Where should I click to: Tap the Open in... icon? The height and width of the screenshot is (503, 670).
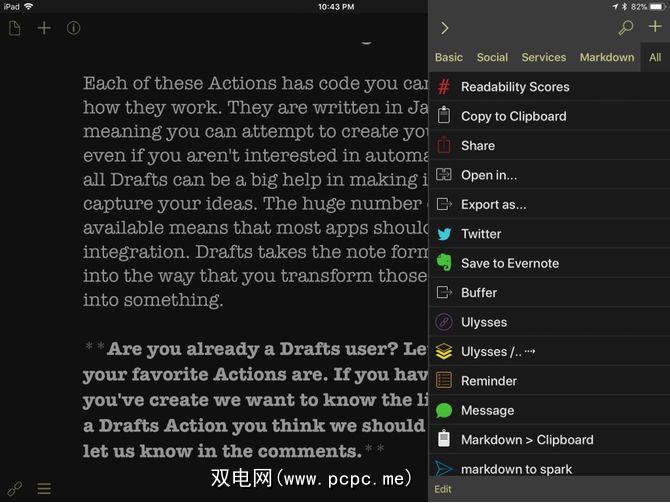click(444, 175)
